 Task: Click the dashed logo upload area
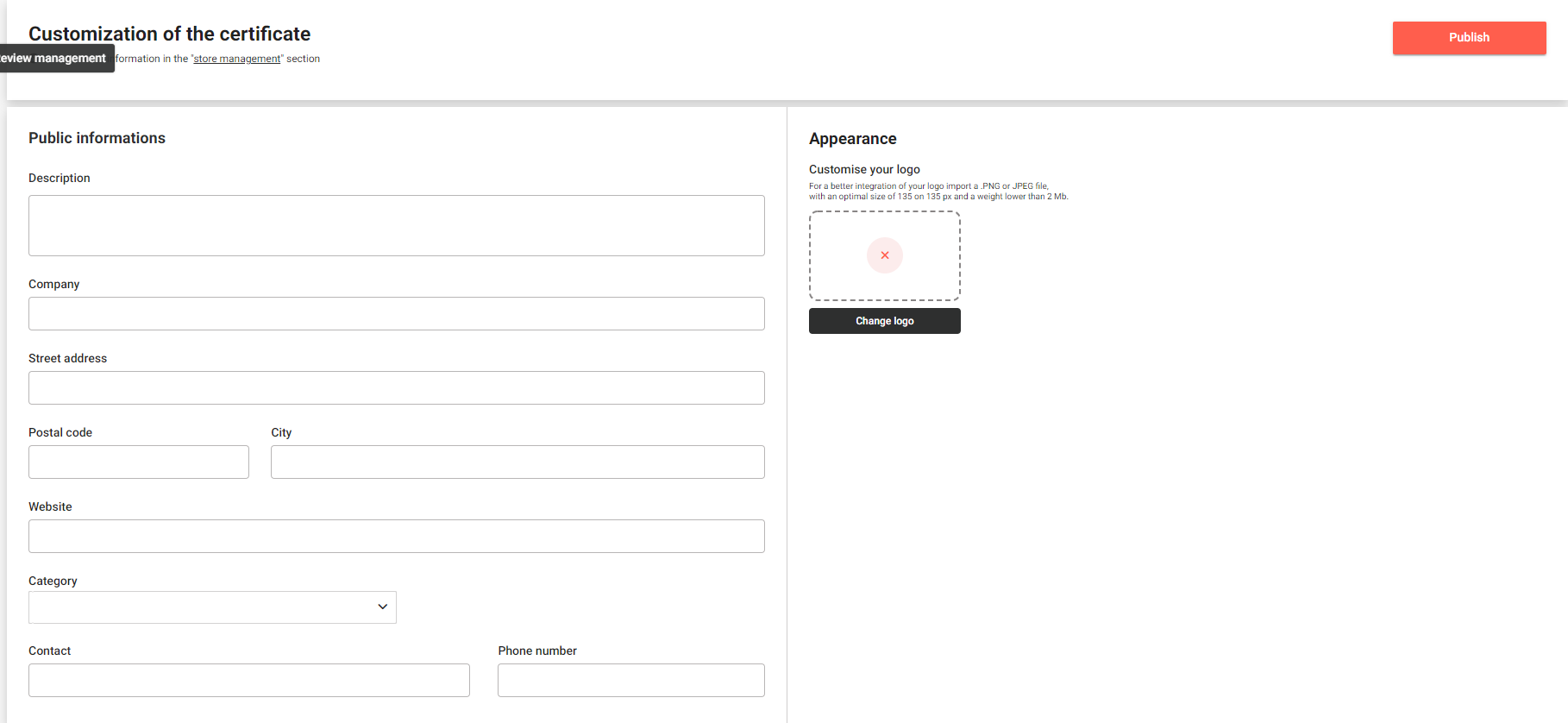point(885,256)
